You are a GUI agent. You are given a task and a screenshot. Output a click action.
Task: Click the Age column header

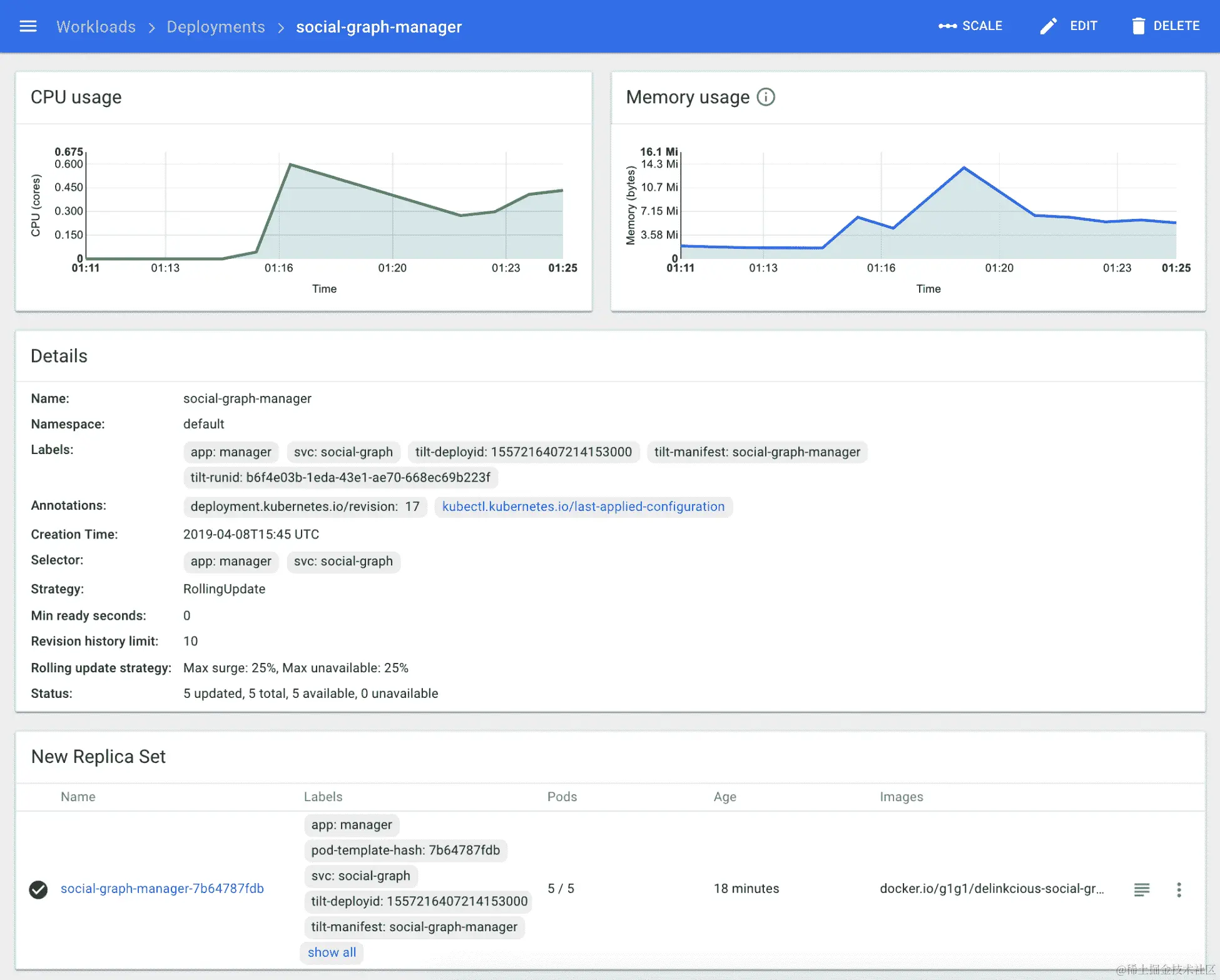tap(724, 797)
